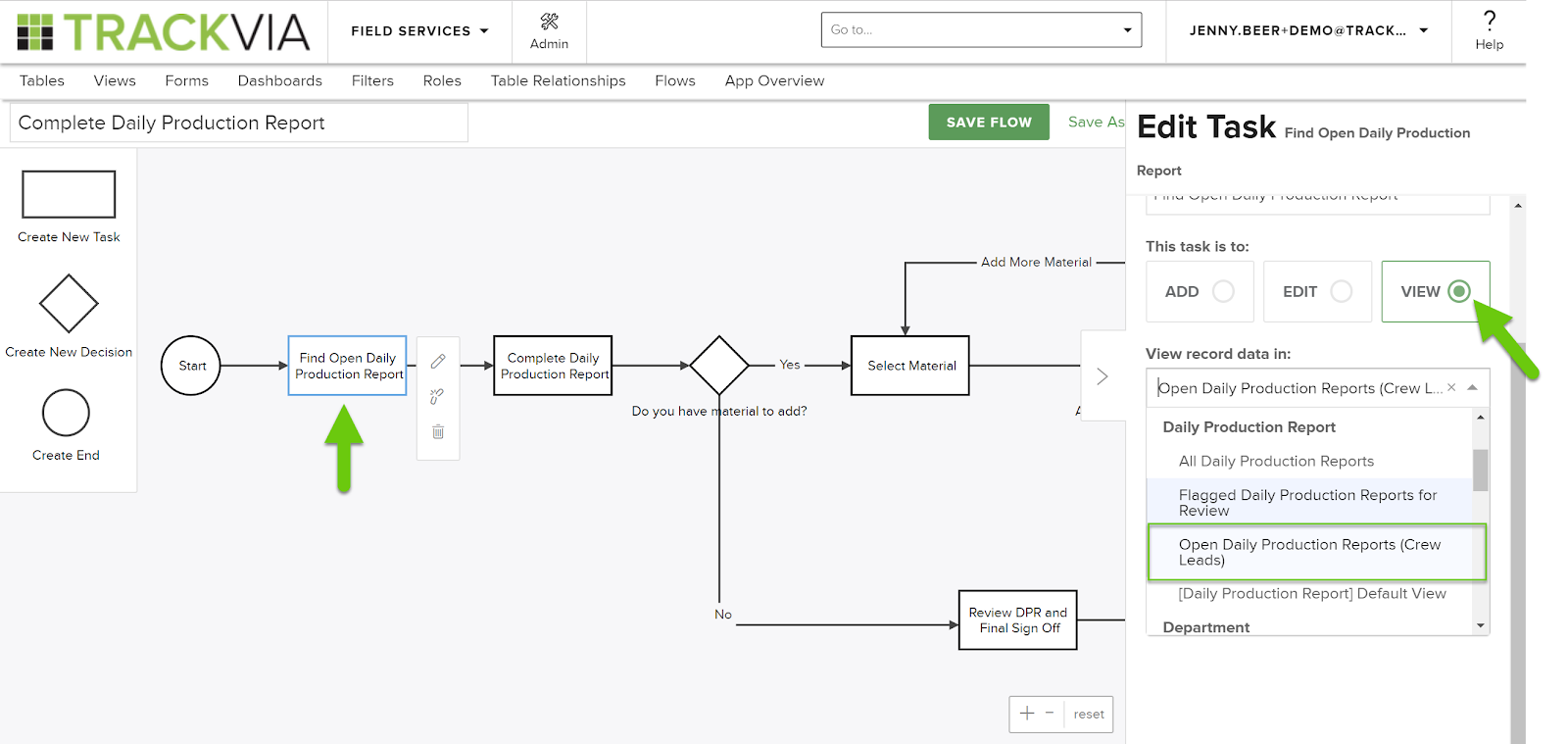
Task: Choose [Daily Production Report] Default View
Action: coord(1312,593)
